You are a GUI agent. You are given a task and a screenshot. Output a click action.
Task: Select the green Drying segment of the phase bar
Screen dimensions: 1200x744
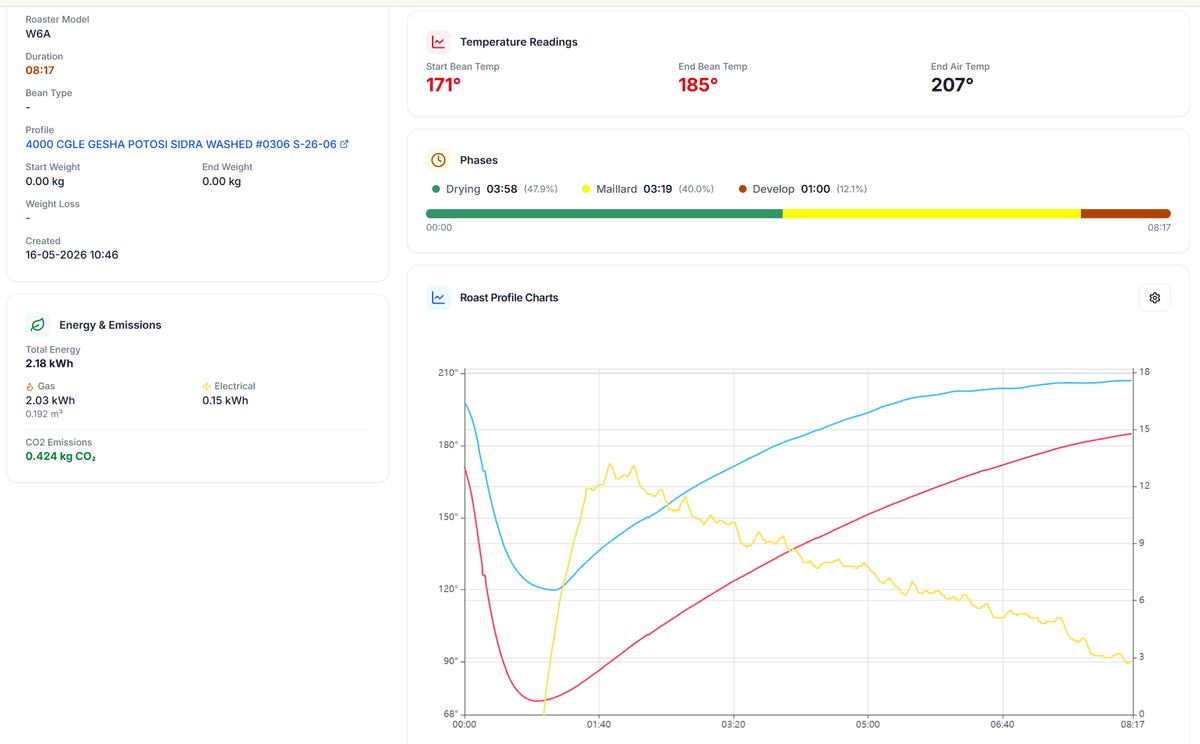click(x=604, y=213)
